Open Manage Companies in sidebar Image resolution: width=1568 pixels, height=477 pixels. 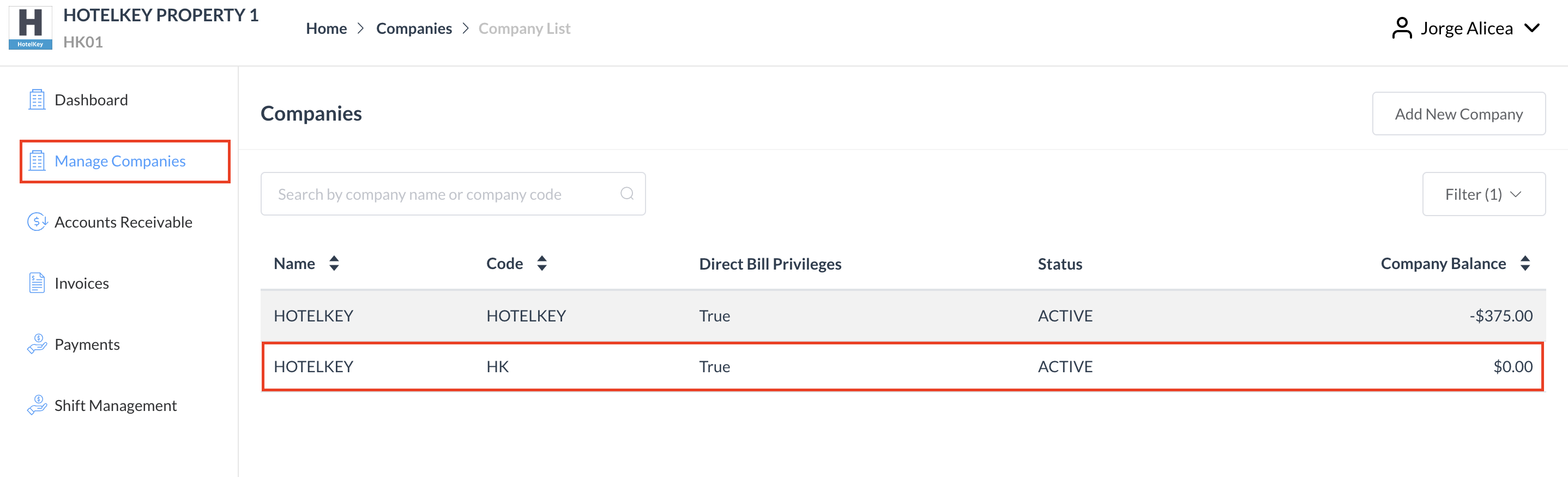tap(120, 162)
